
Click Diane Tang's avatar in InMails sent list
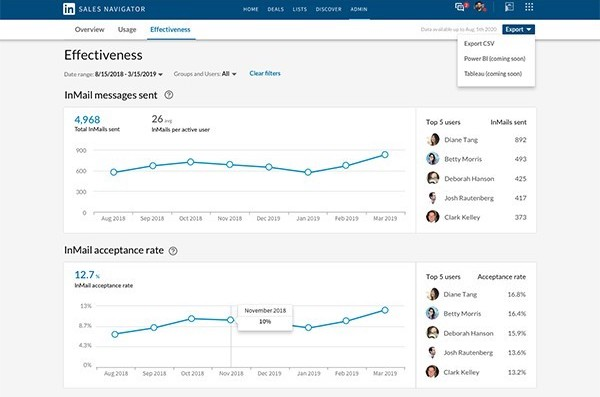pyautogui.click(x=433, y=140)
